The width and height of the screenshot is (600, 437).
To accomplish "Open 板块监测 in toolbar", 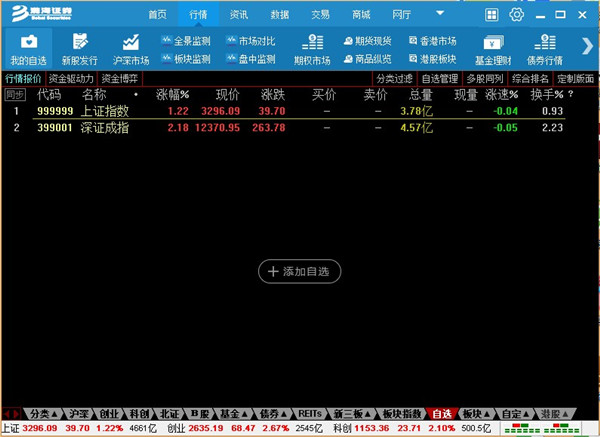I will 186,59.
